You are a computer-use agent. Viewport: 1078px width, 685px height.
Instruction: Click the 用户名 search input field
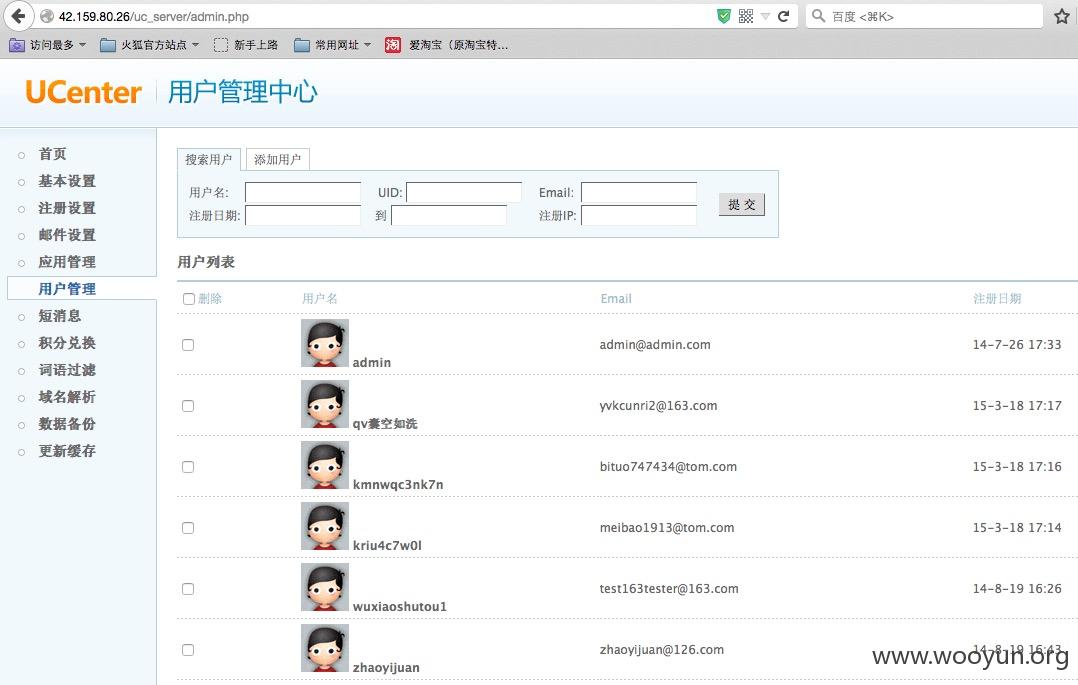pos(303,192)
